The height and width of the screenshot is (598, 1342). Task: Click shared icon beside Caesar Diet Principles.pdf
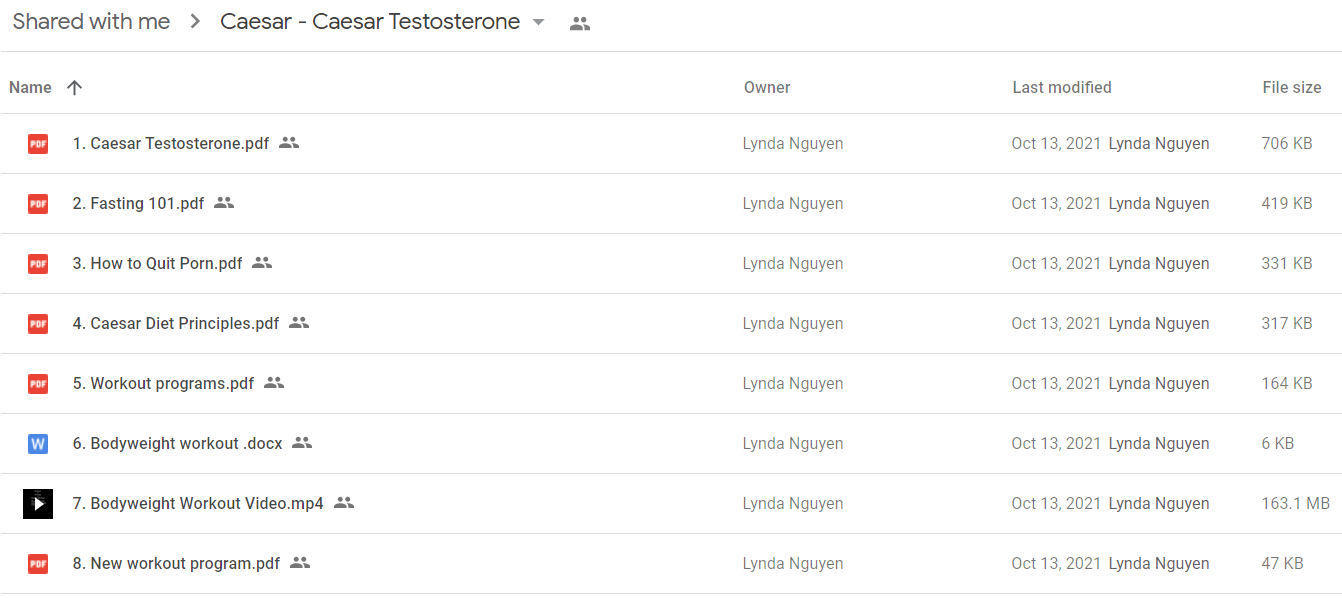click(299, 323)
